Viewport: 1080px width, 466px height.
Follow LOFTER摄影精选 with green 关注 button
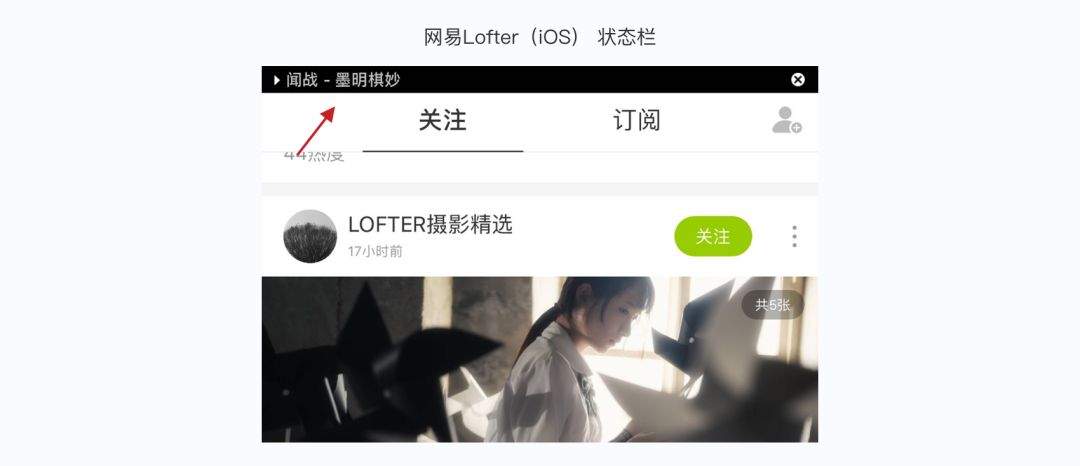713,236
